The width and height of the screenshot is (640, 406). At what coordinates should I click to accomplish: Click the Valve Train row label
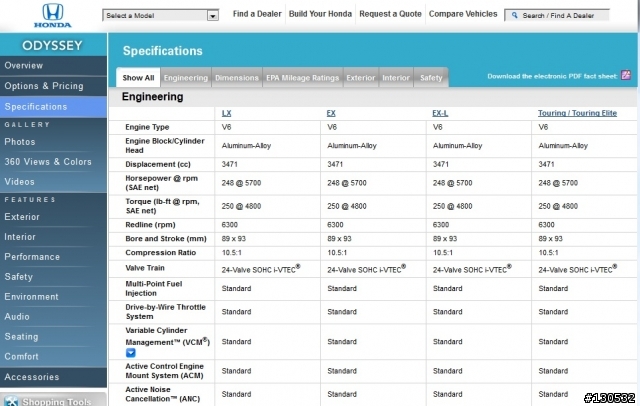145,268
